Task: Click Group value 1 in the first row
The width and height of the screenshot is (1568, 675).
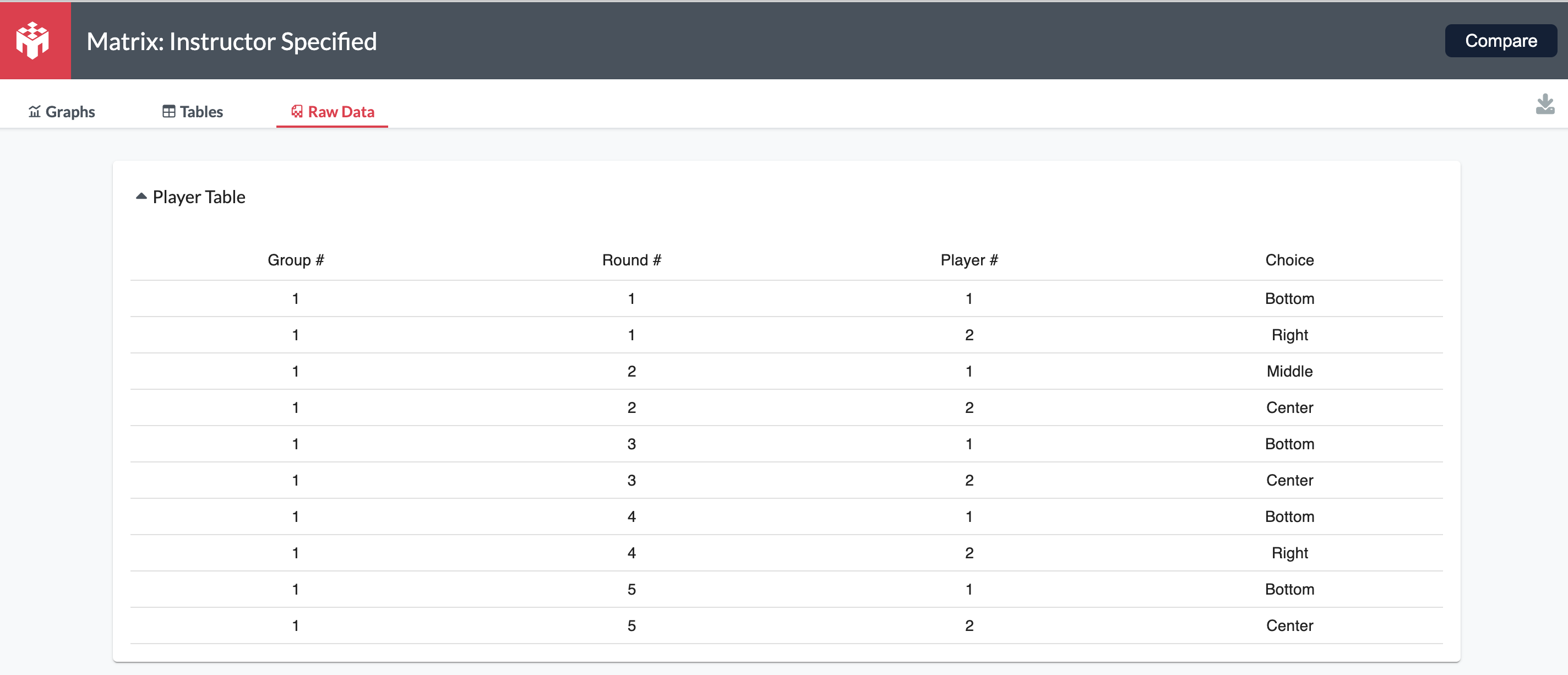Action: click(295, 298)
